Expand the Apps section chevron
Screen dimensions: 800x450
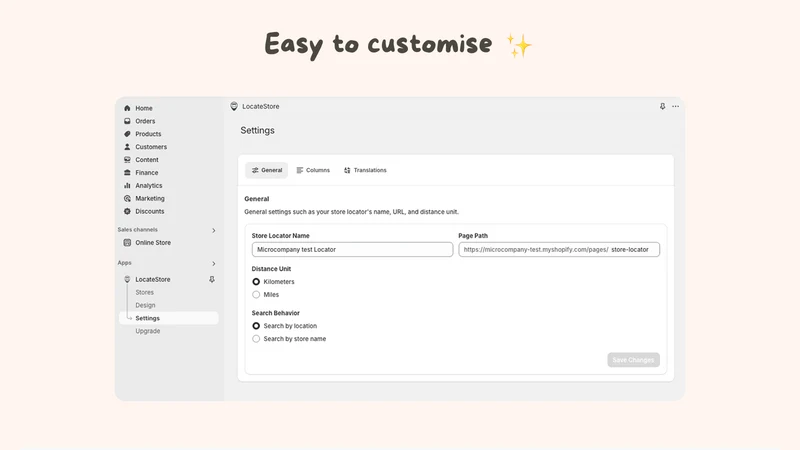[x=213, y=263]
